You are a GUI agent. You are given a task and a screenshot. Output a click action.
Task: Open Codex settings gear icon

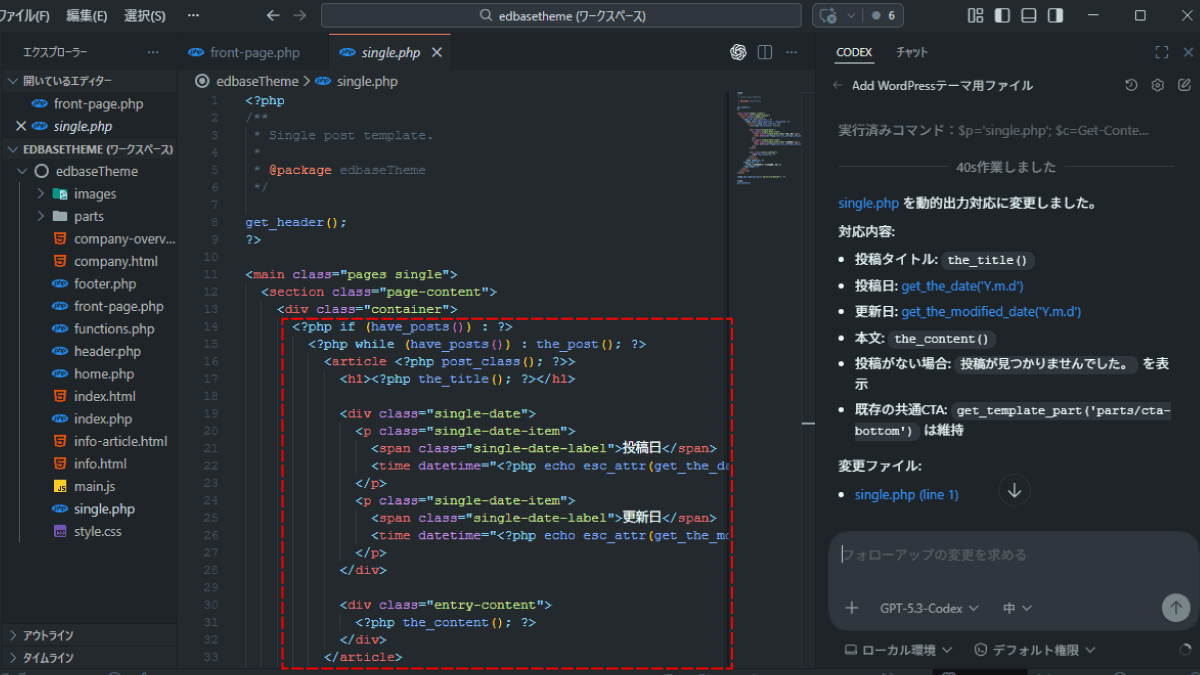(1158, 85)
